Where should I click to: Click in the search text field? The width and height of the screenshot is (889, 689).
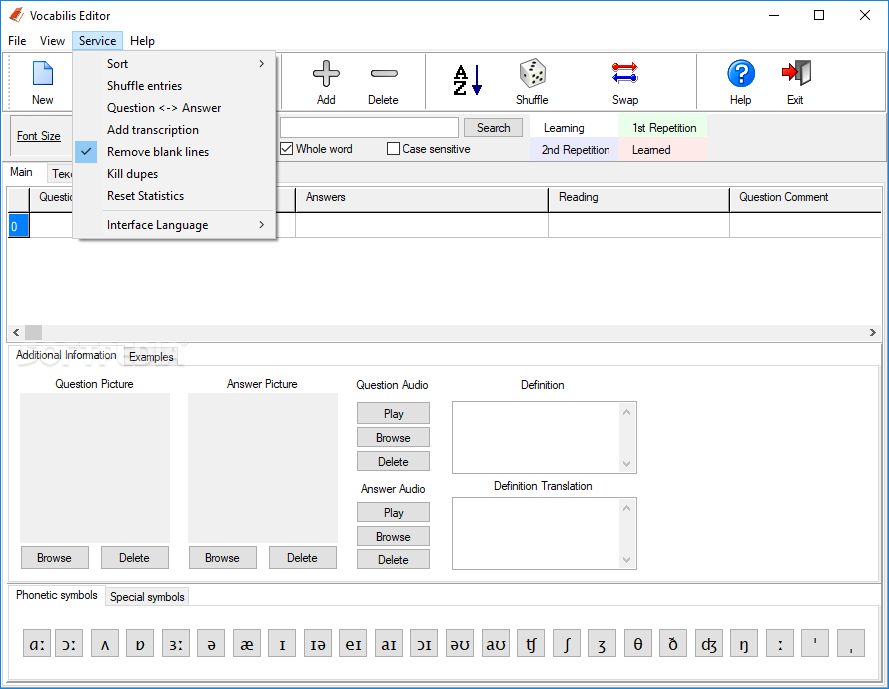pyautogui.click(x=369, y=128)
